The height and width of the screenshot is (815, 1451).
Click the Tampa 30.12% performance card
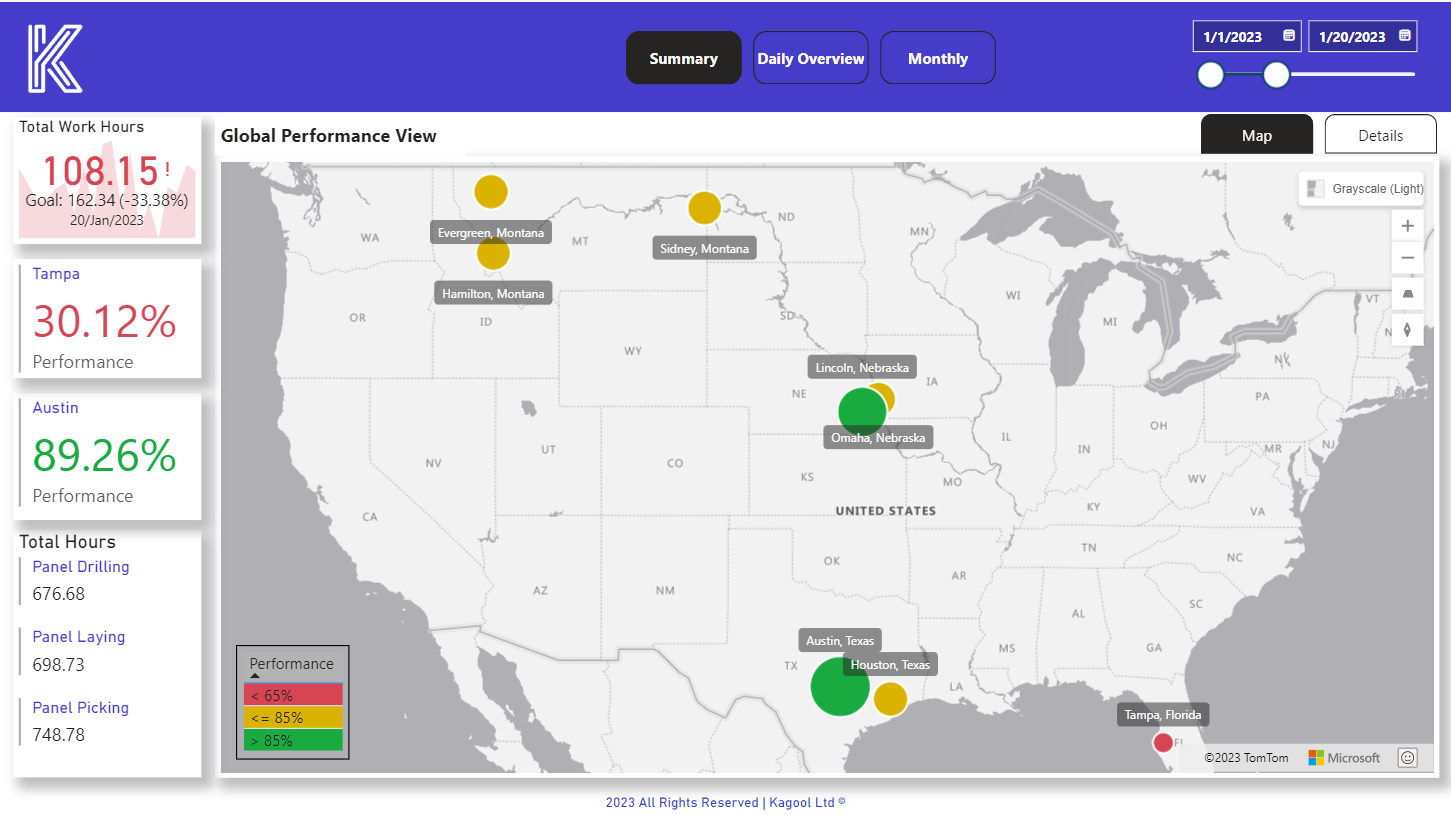pyautogui.click(x=107, y=319)
